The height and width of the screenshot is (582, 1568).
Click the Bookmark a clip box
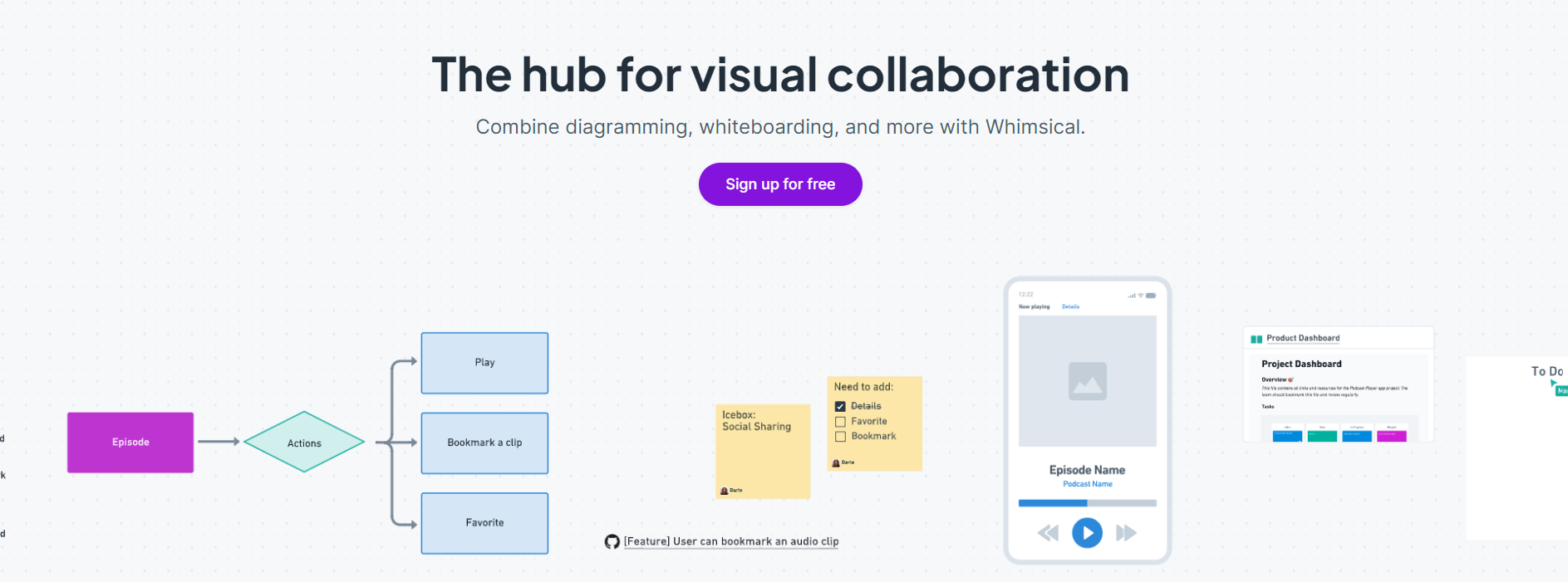click(x=484, y=443)
